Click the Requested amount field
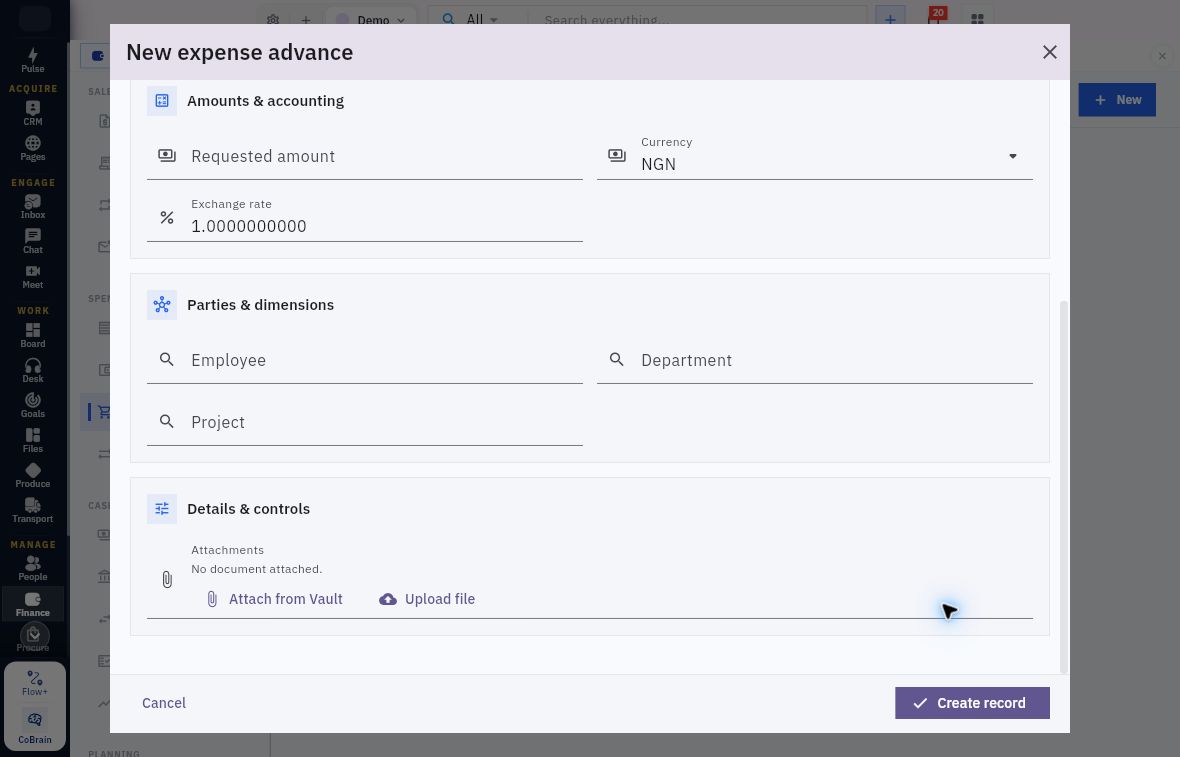Image resolution: width=1180 pixels, height=757 pixels. [x=364, y=157]
